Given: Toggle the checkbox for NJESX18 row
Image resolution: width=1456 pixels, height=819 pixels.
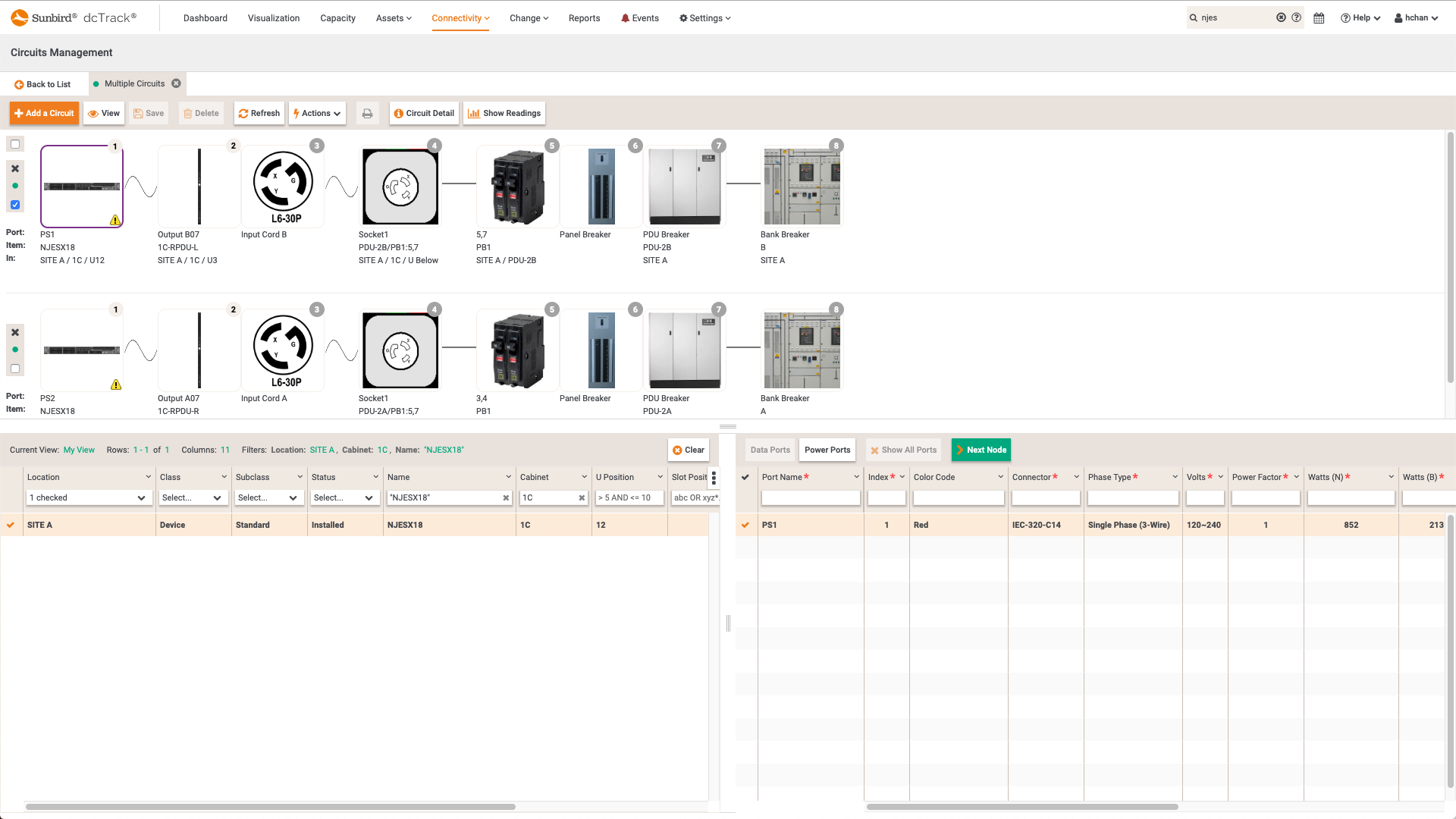Looking at the screenshot, I should [x=10, y=524].
